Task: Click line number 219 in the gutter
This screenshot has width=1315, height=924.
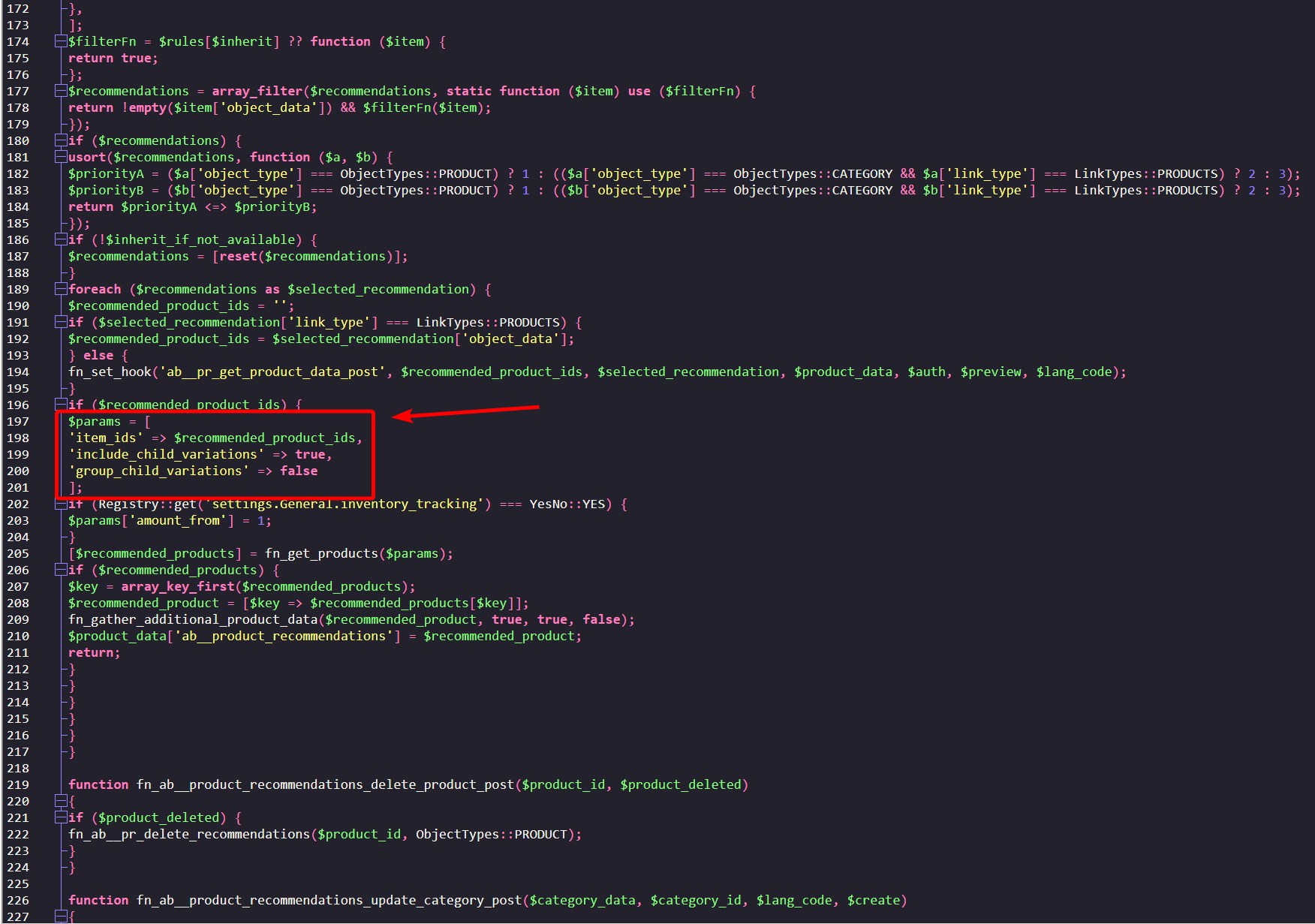Action: click(18, 785)
